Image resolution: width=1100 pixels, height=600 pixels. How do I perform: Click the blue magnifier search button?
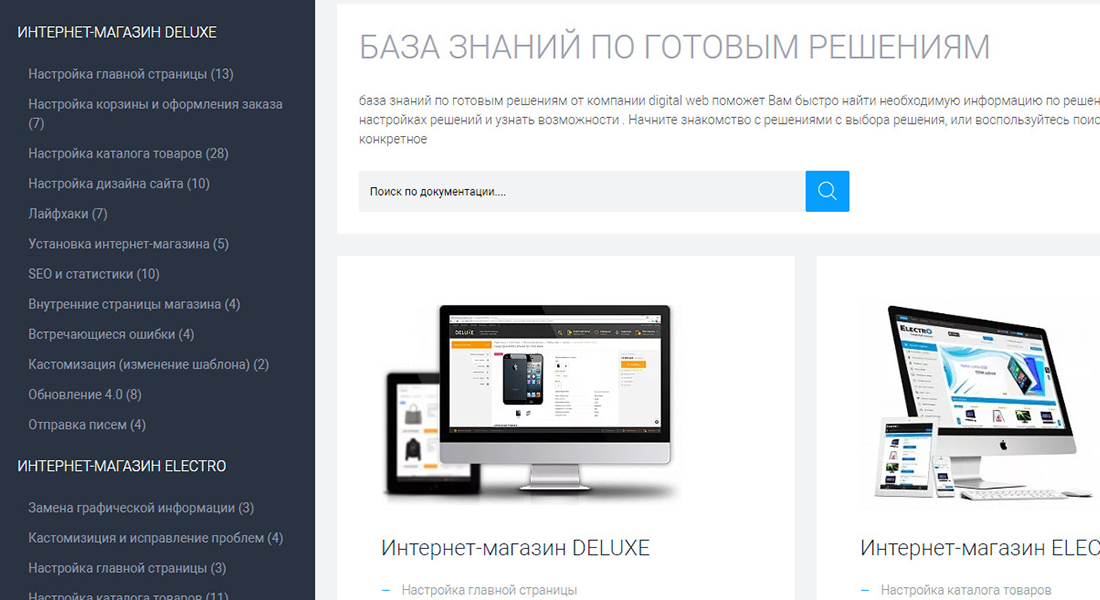click(827, 191)
